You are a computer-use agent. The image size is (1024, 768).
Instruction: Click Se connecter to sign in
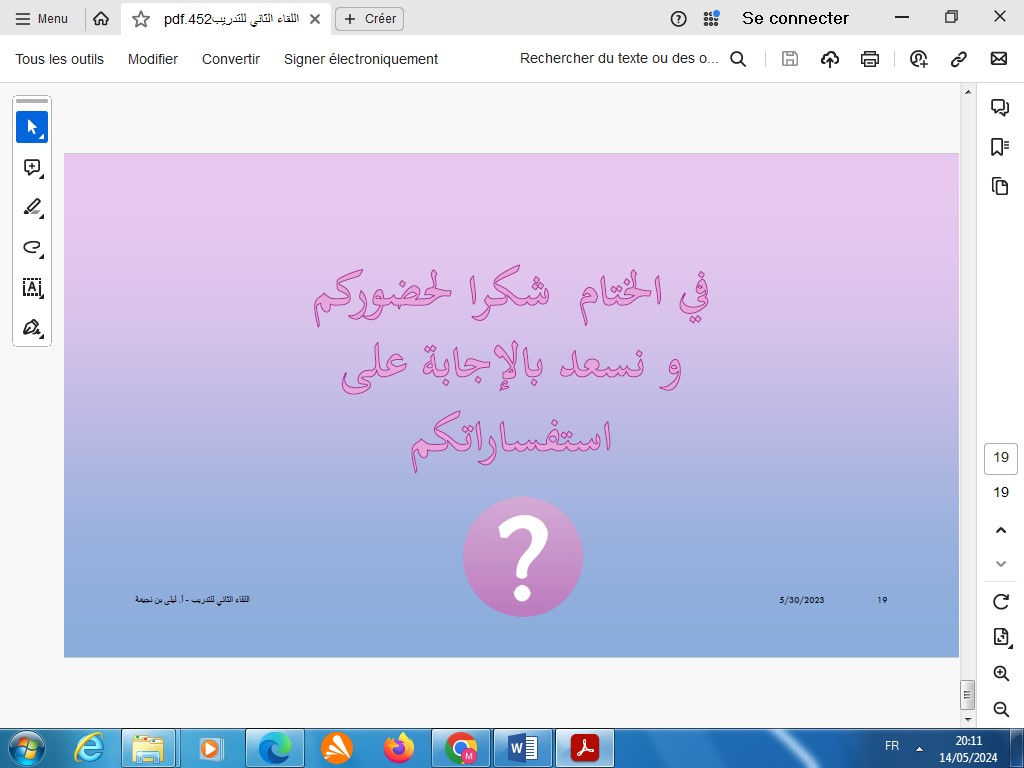click(795, 18)
